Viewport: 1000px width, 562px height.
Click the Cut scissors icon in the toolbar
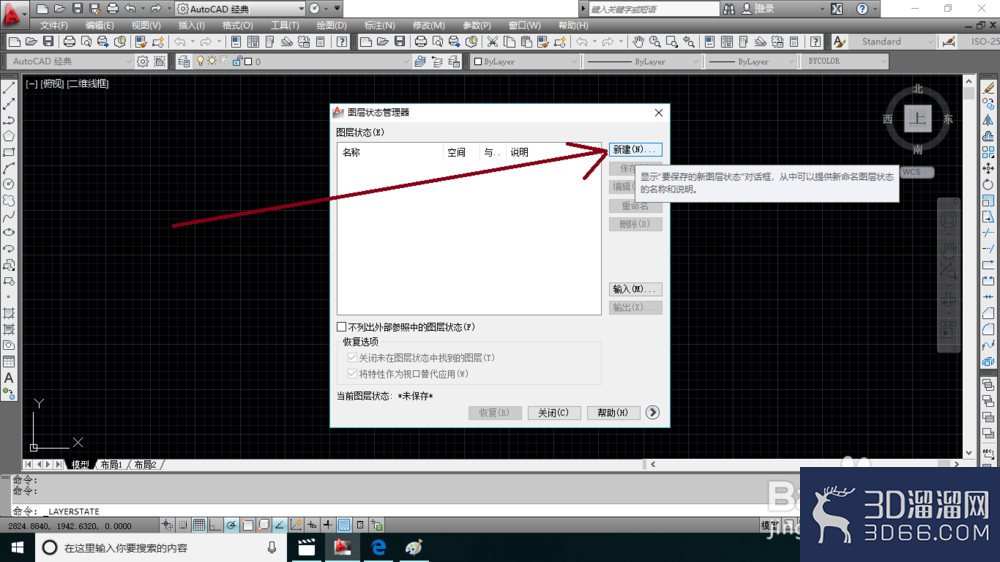492,41
